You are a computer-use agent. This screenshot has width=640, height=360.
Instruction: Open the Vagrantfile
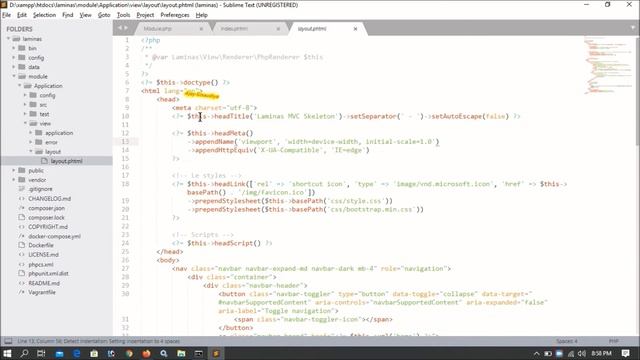(x=42, y=292)
